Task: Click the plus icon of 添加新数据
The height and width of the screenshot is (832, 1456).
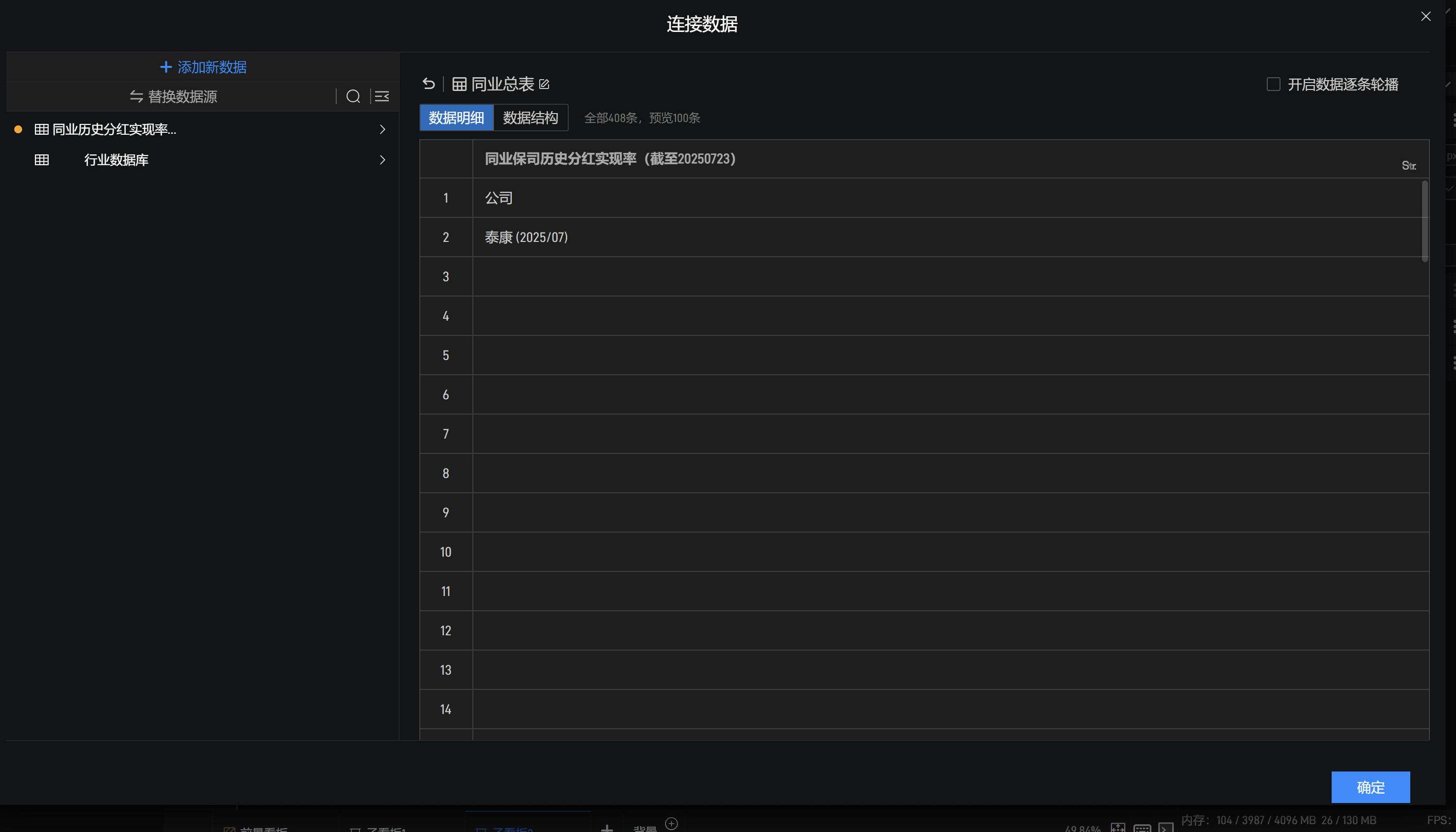Action: 165,67
